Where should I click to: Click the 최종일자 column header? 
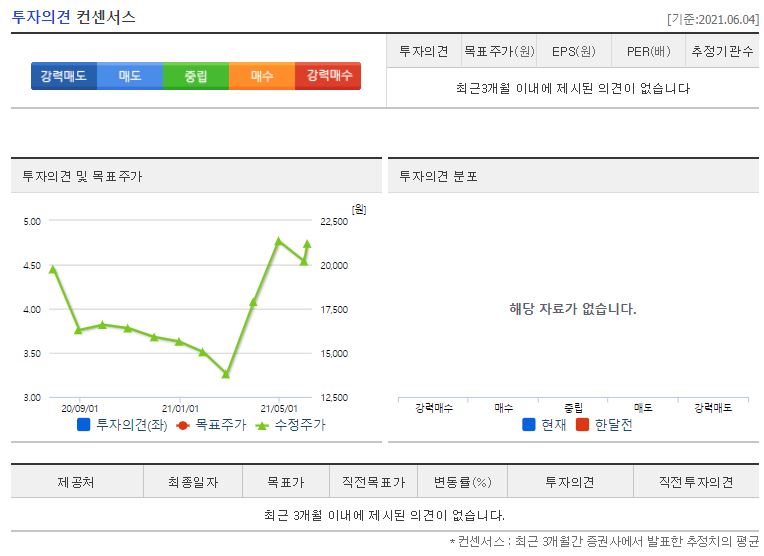[193, 482]
